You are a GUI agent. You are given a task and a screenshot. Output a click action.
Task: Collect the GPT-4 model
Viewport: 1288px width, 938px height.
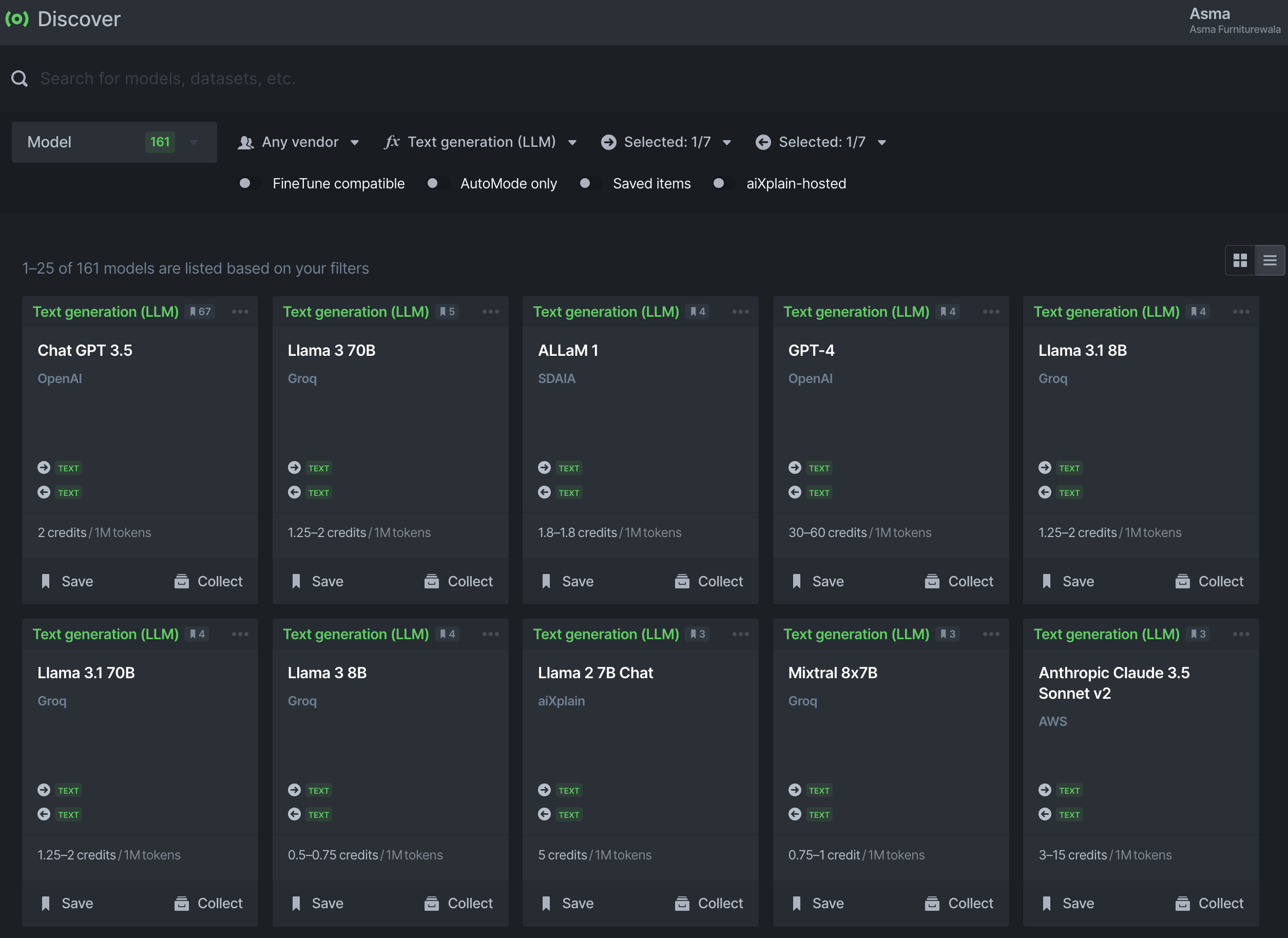[x=959, y=581]
